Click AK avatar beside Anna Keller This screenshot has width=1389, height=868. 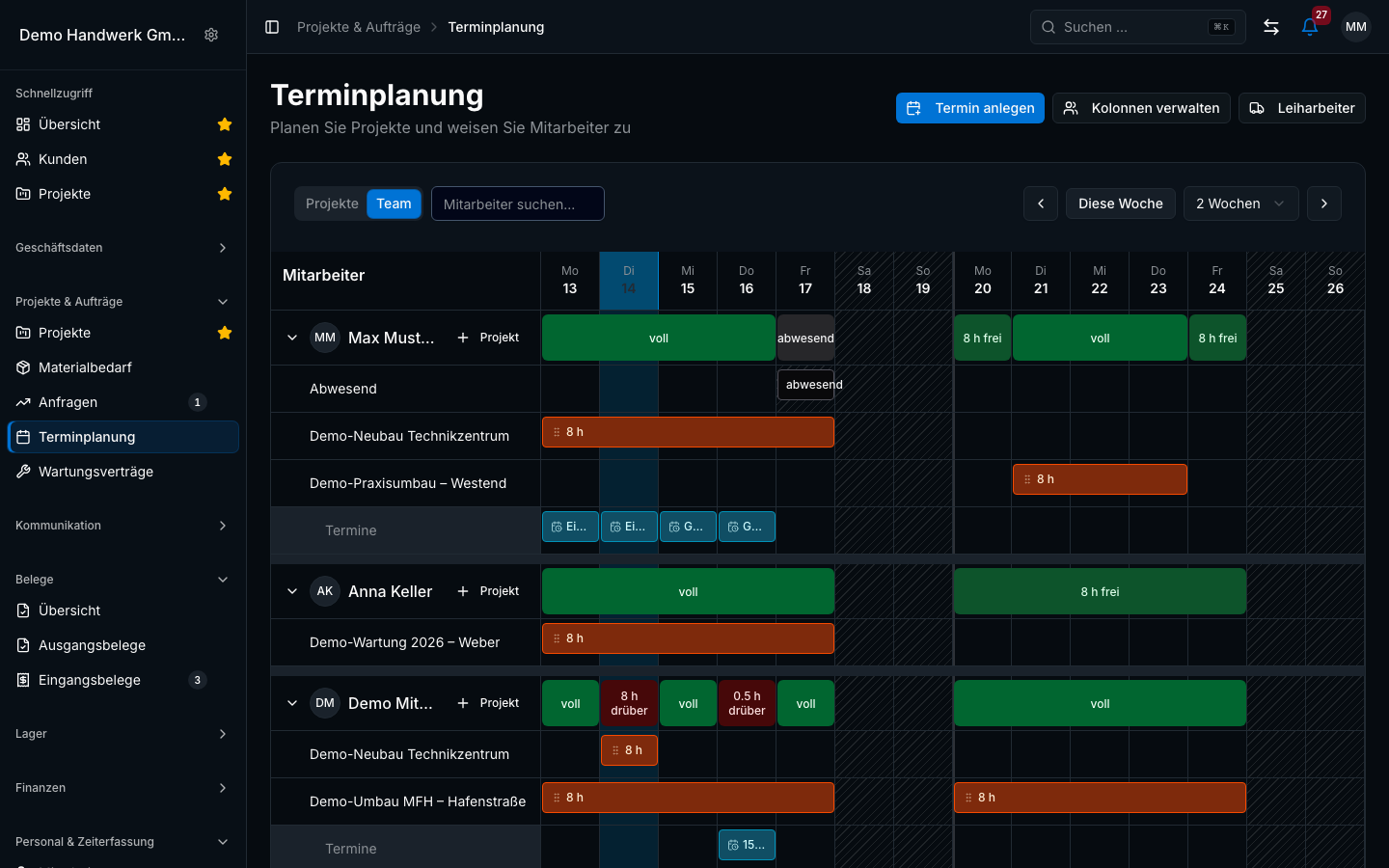click(x=325, y=591)
